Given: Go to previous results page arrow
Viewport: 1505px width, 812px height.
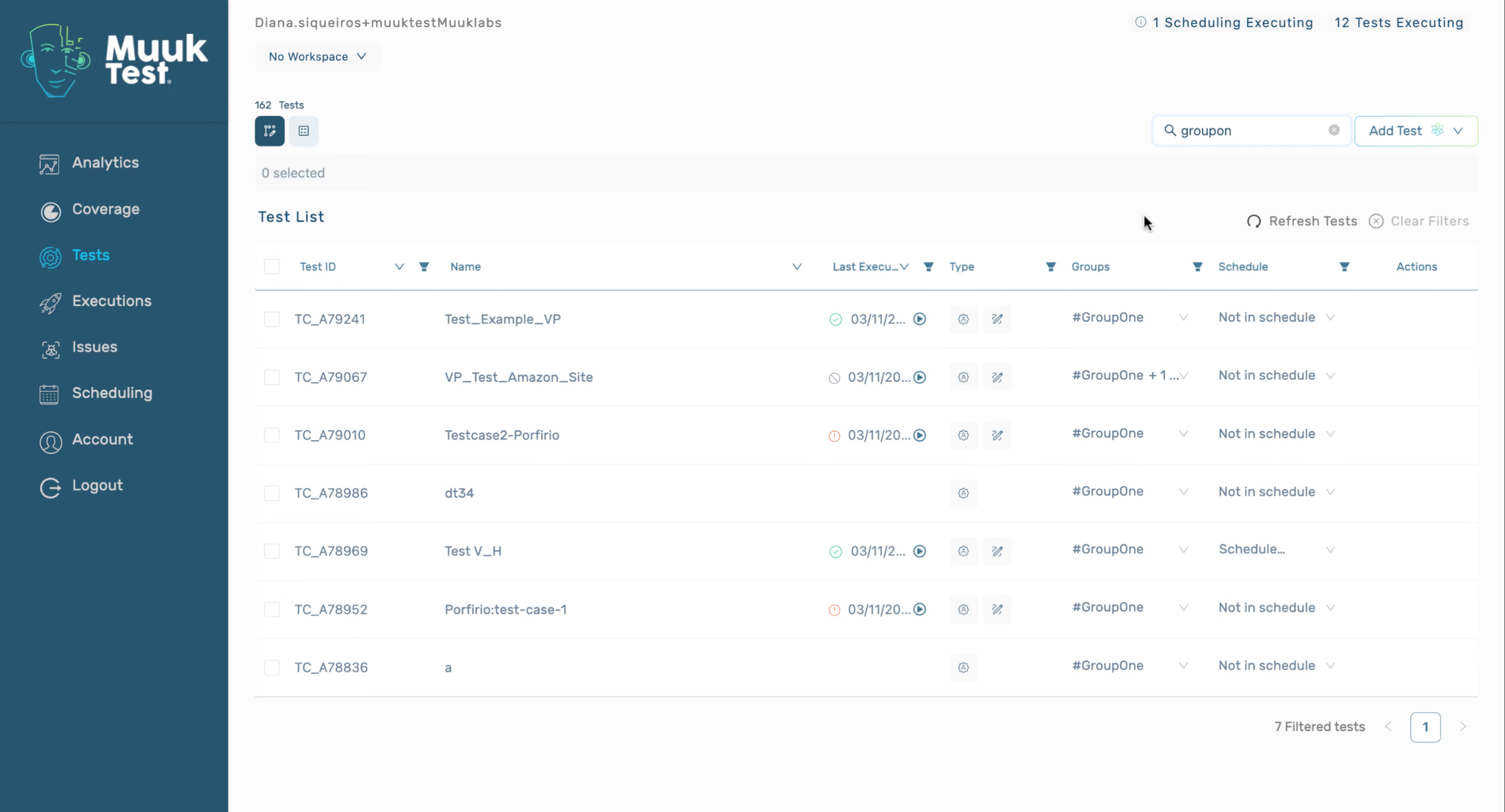Looking at the screenshot, I should tap(1388, 727).
